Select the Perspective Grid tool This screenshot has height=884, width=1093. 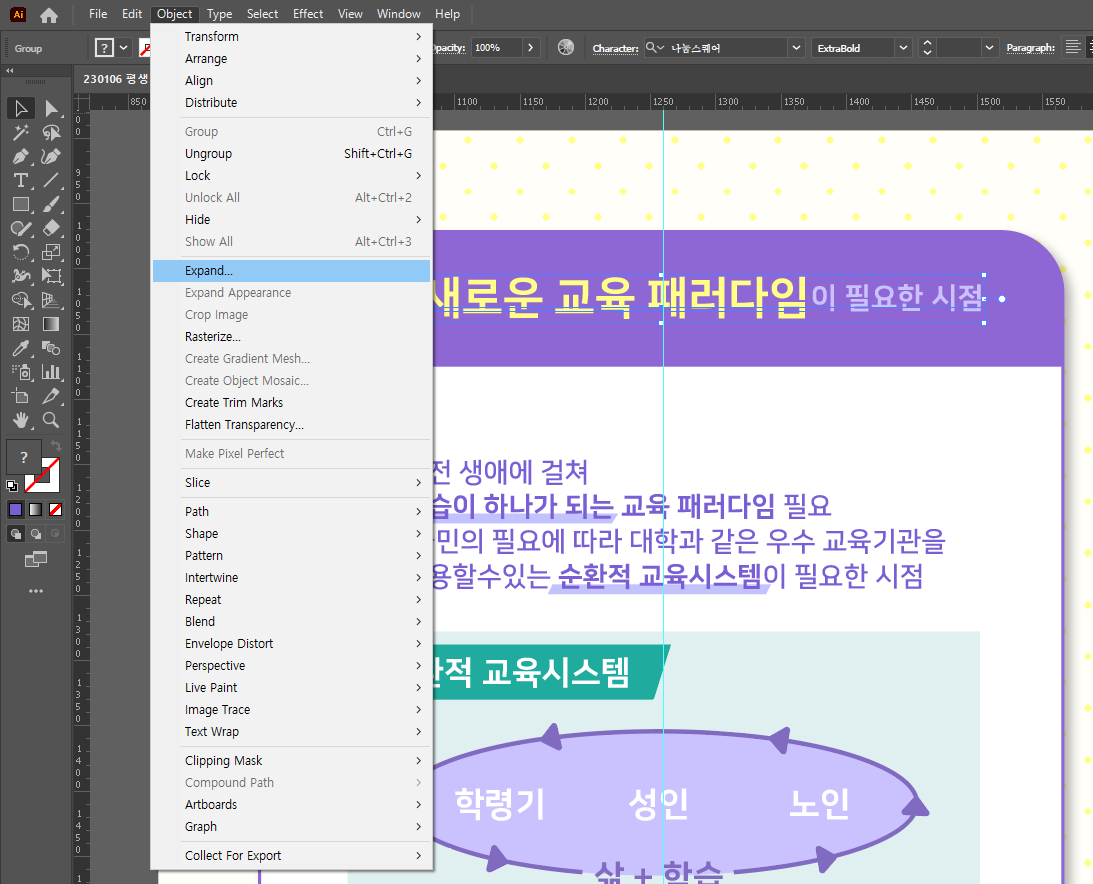point(51,300)
